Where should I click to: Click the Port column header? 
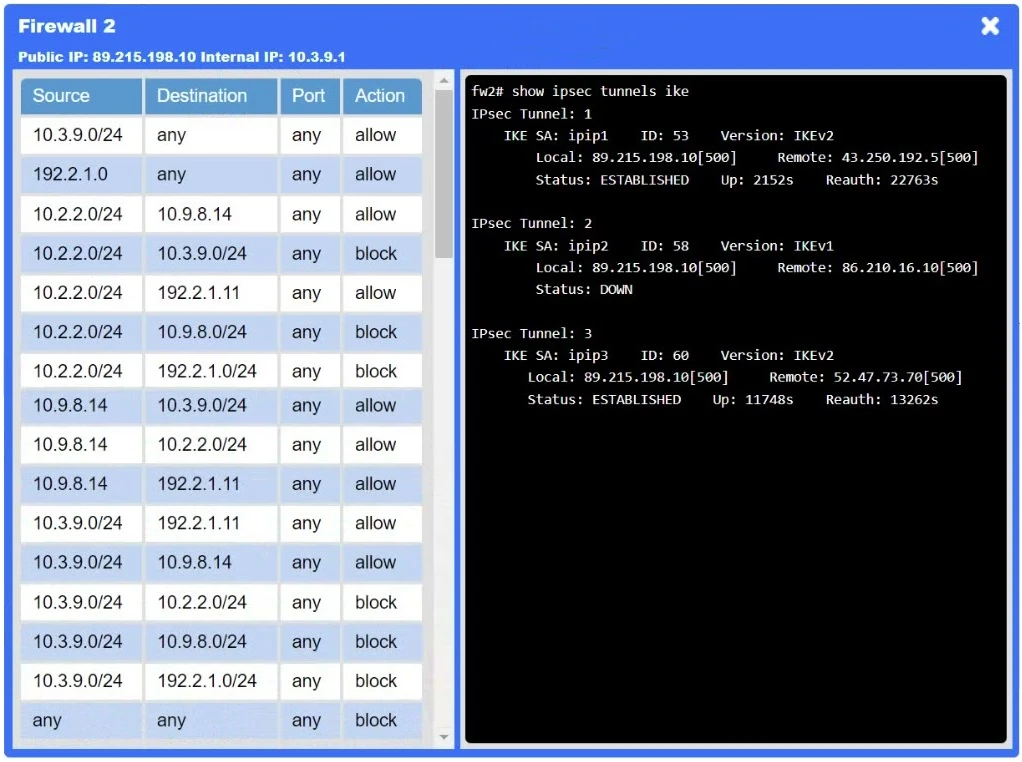(x=309, y=96)
